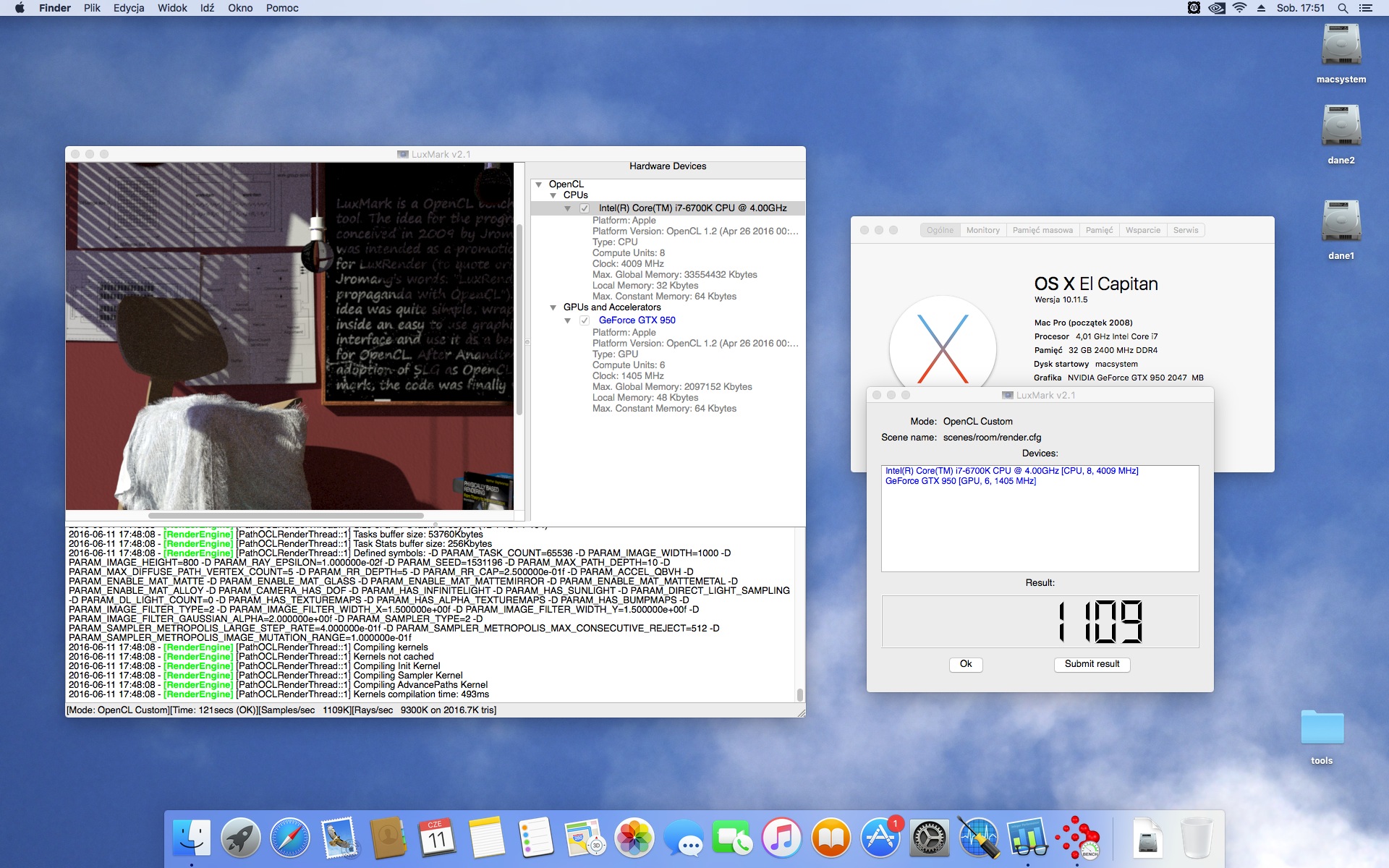Viewport: 1389px width, 868px height.
Task: Collapse the GPUs and Accelerators group
Action: tap(553, 307)
